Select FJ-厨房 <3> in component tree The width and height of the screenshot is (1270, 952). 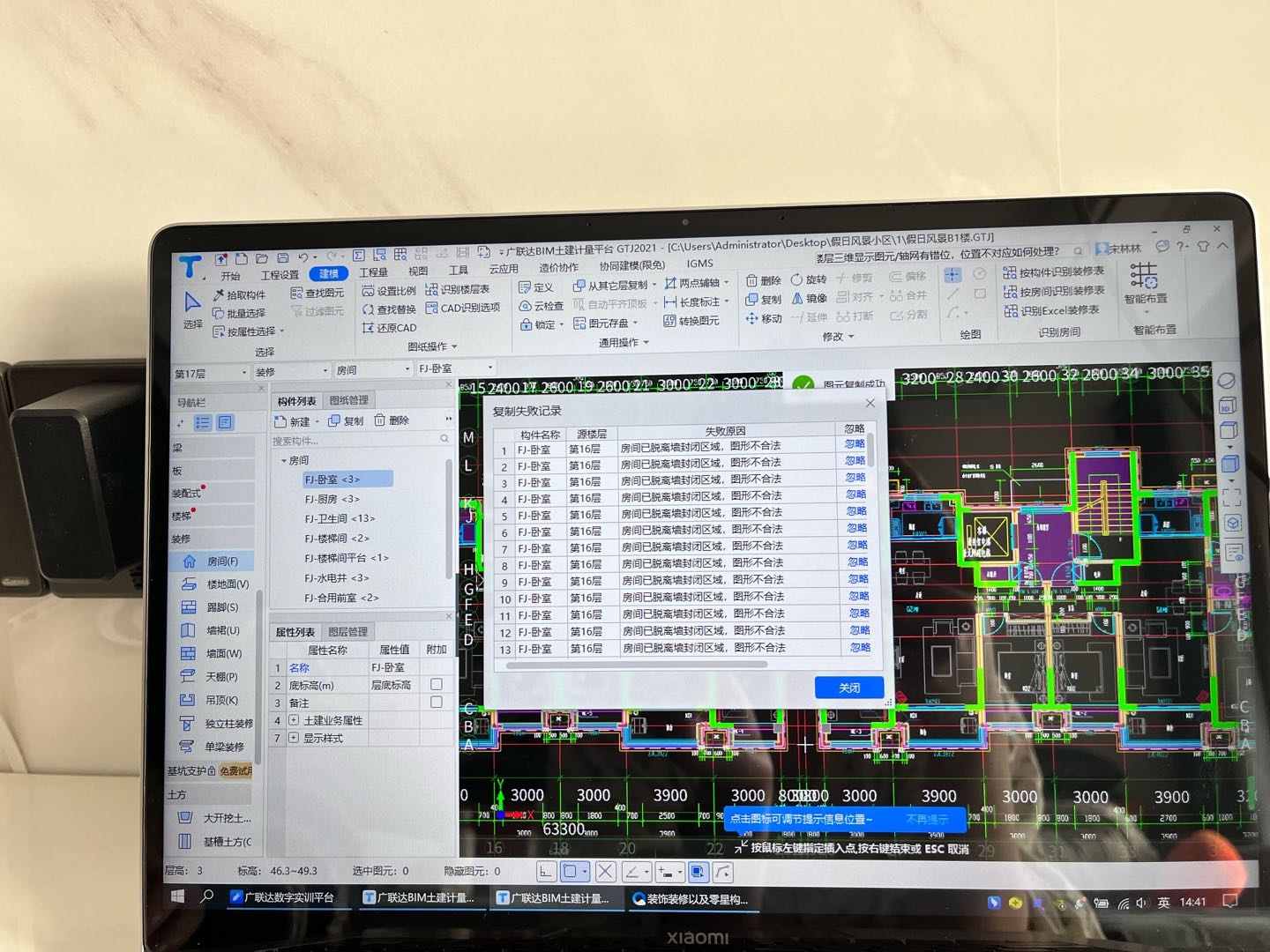click(x=332, y=499)
